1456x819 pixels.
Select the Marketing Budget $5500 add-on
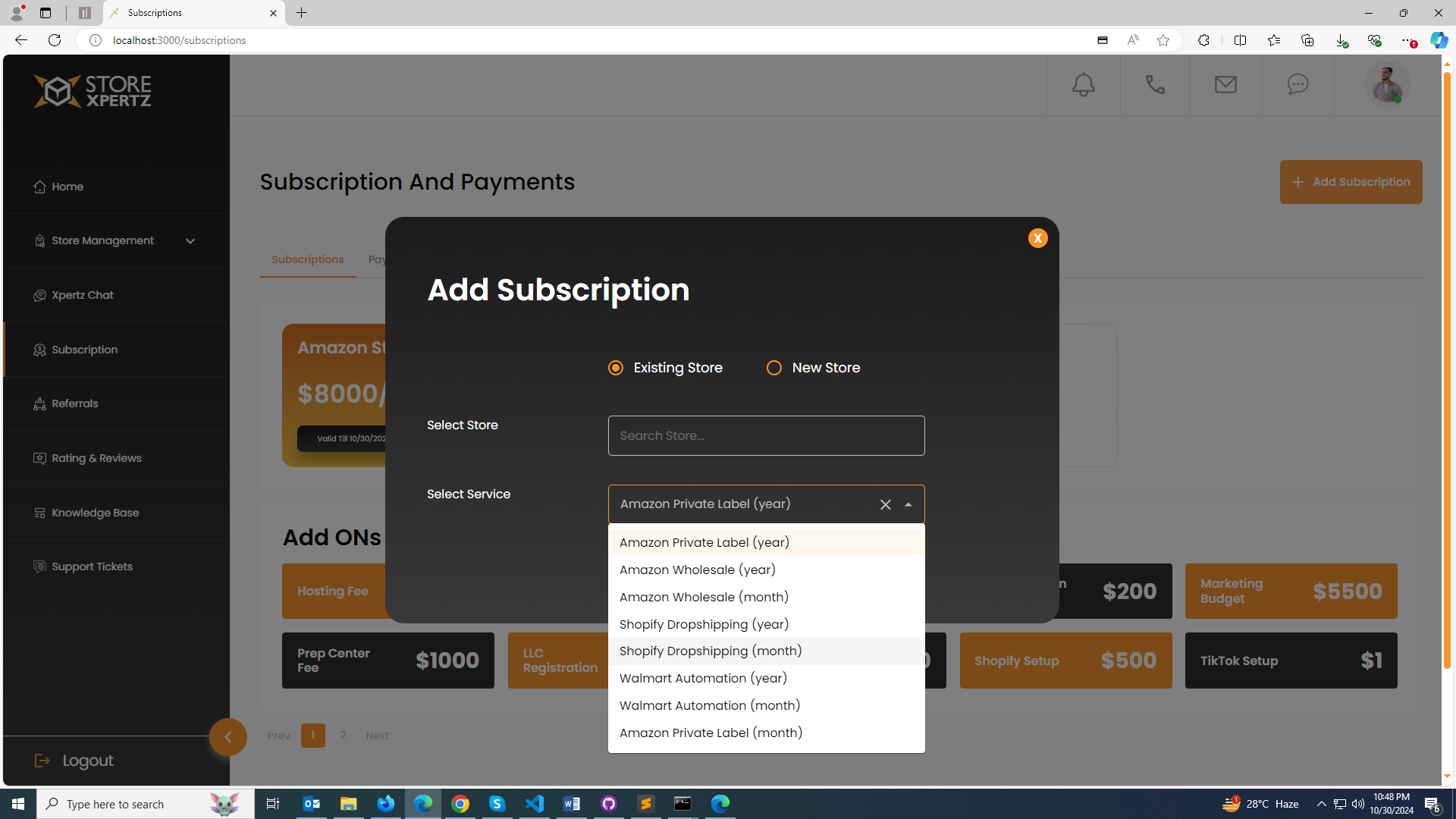coord(1291,591)
